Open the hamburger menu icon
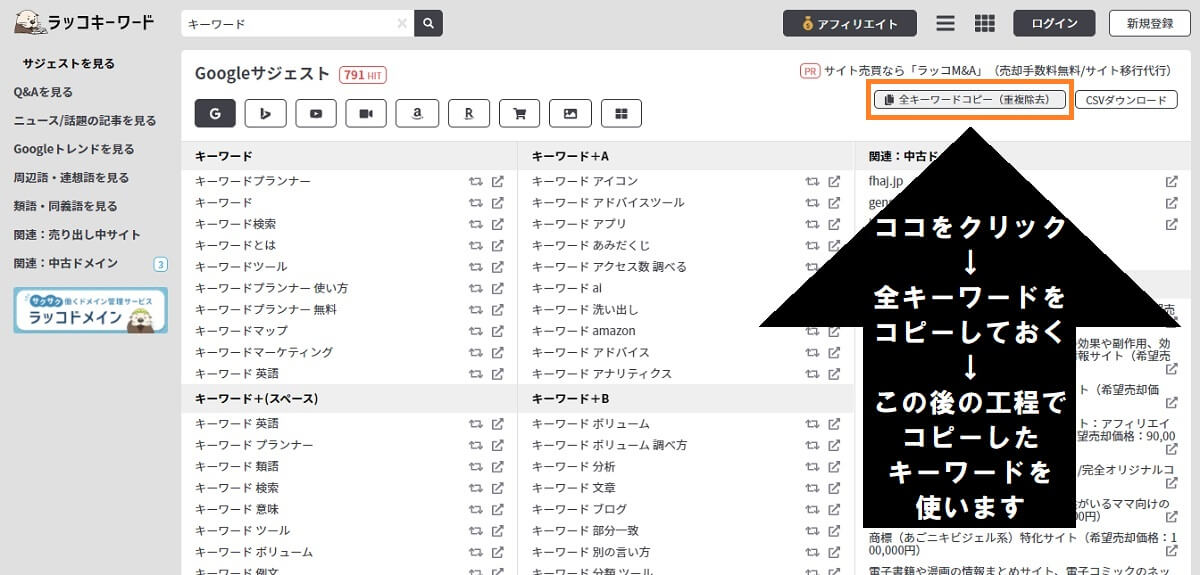This screenshot has width=1200, height=575. 945,23
